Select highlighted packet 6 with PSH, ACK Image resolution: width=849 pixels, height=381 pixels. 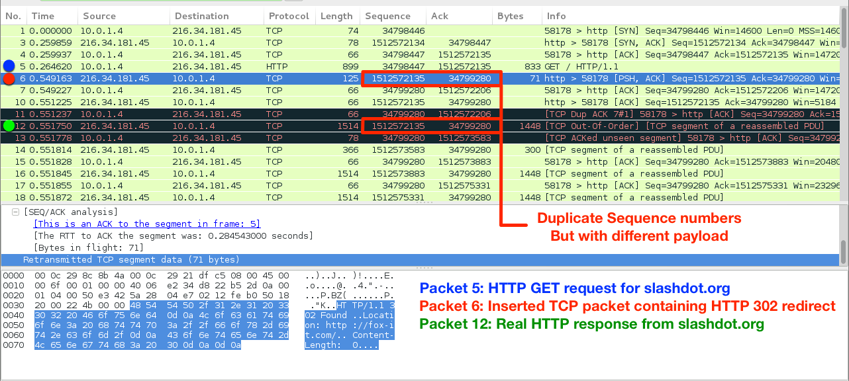[421, 78]
